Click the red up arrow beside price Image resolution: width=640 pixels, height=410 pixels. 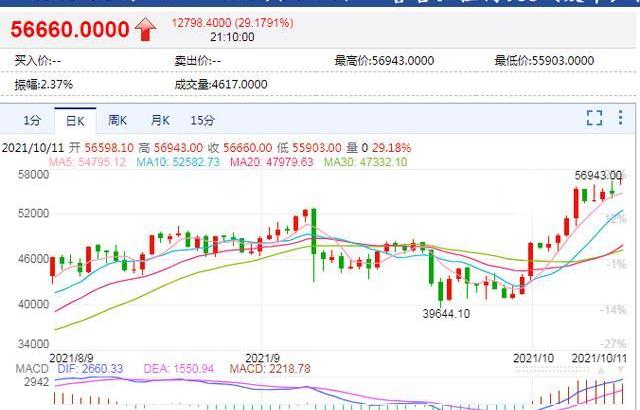click(146, 30)
